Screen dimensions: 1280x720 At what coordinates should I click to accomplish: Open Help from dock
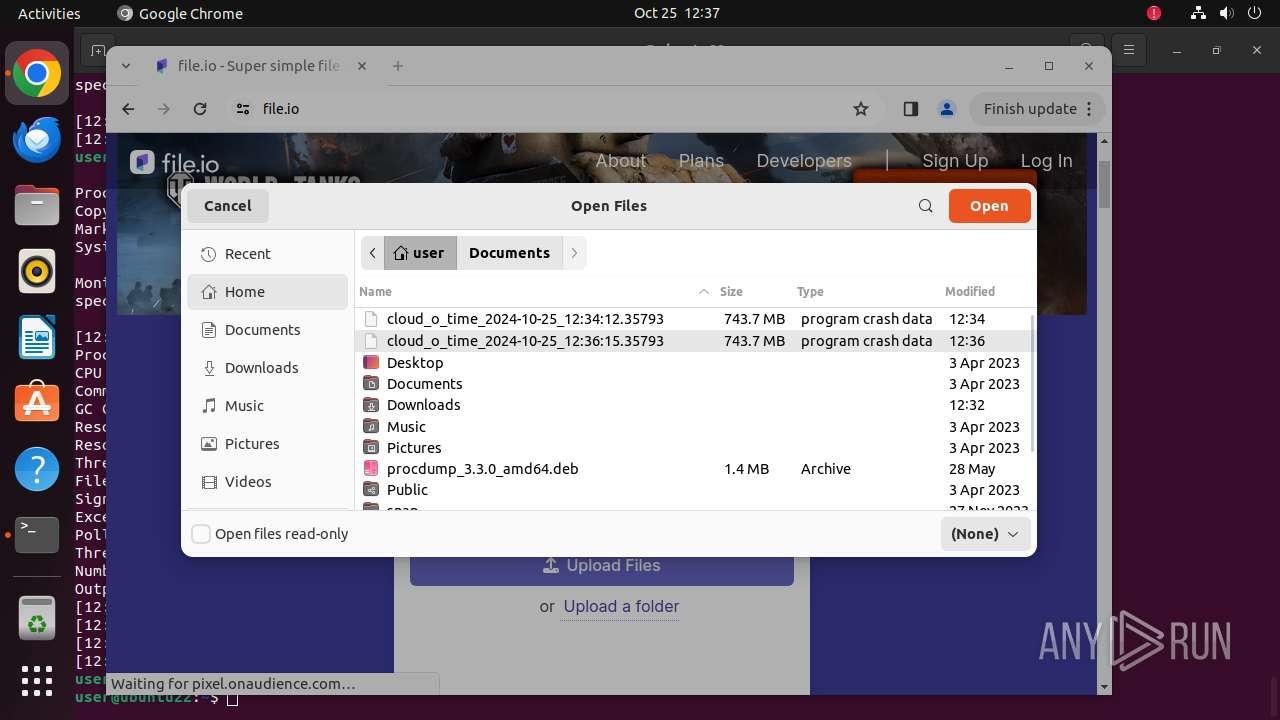[x=37, y=469]
